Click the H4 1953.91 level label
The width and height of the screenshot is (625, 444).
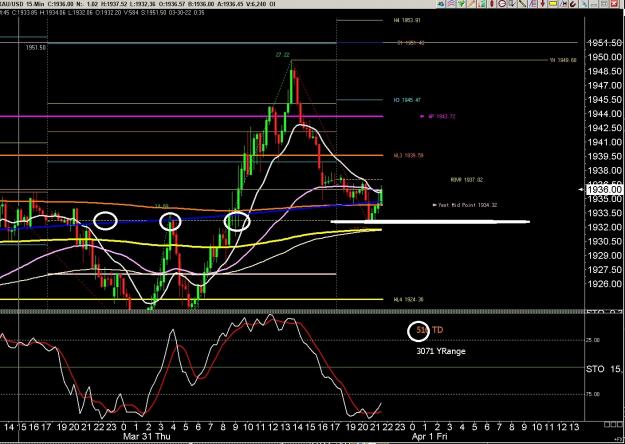[407, 20]
